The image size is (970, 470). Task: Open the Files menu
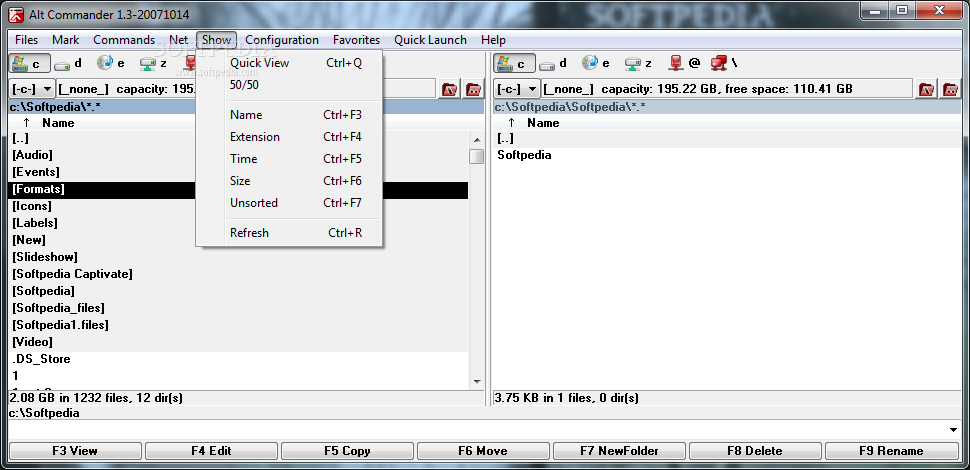[x=27, y=40]
